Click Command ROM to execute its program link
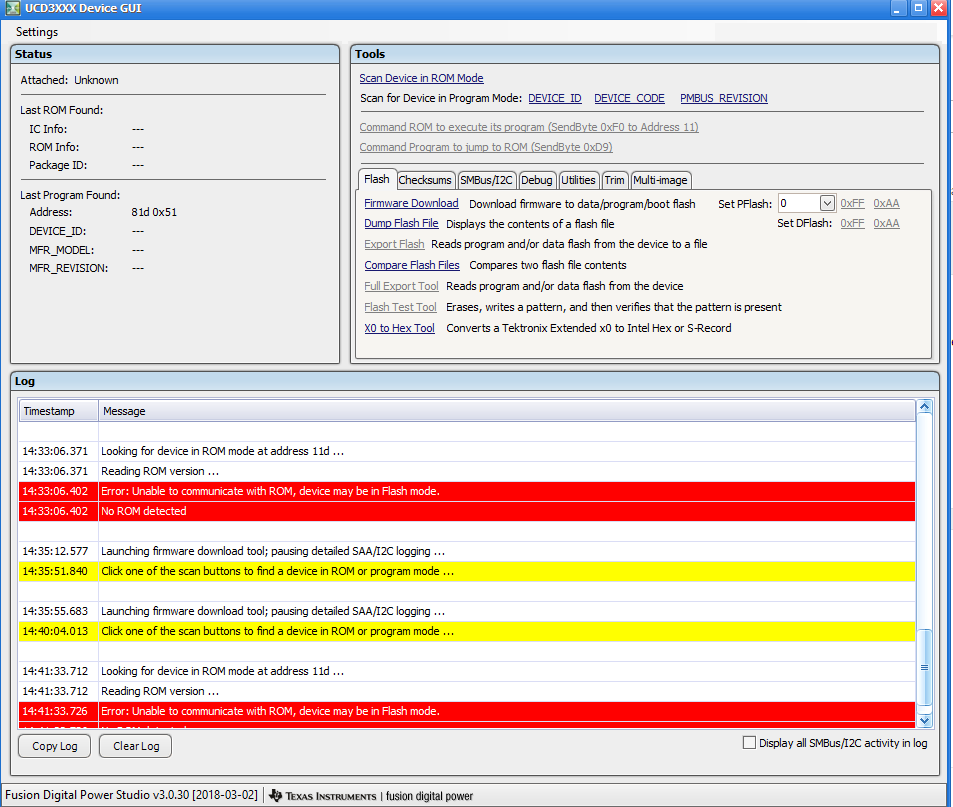Image resolution: width=953 pixels, height=807 pixels. (x=529, y=128)
